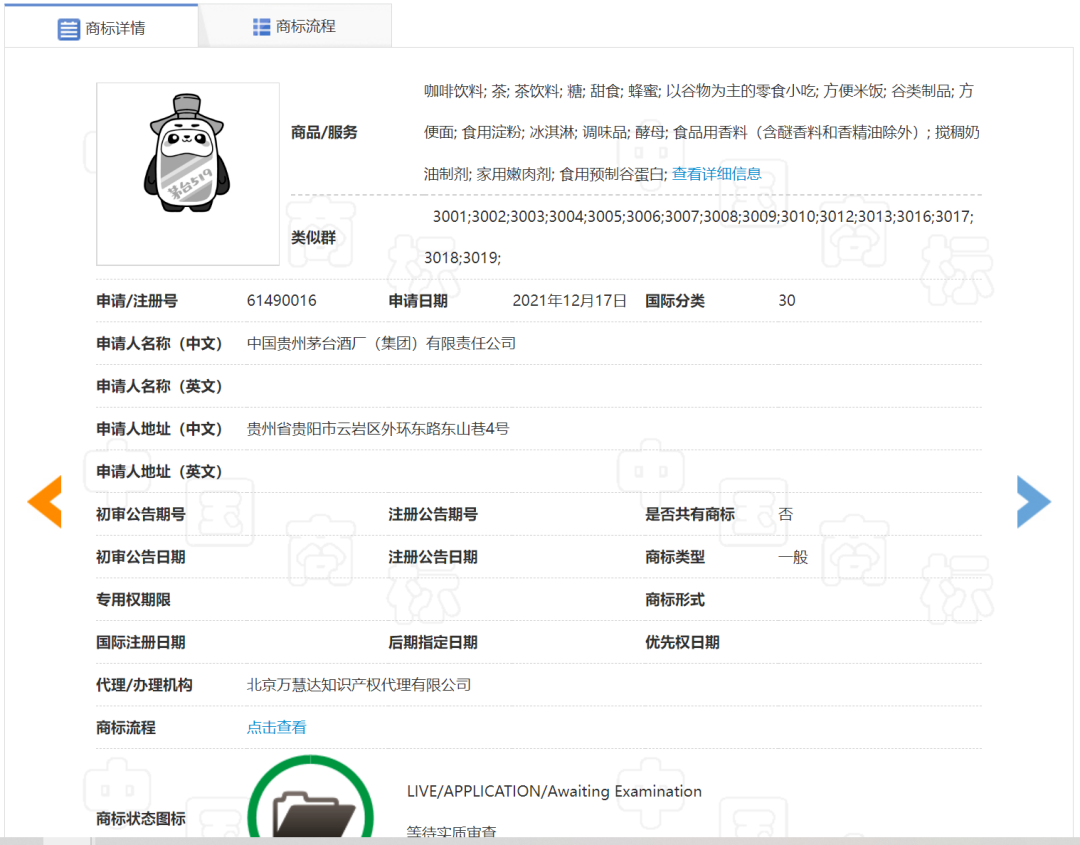
Task: Click the 专用权期限 label
Action: click(134, 600)
